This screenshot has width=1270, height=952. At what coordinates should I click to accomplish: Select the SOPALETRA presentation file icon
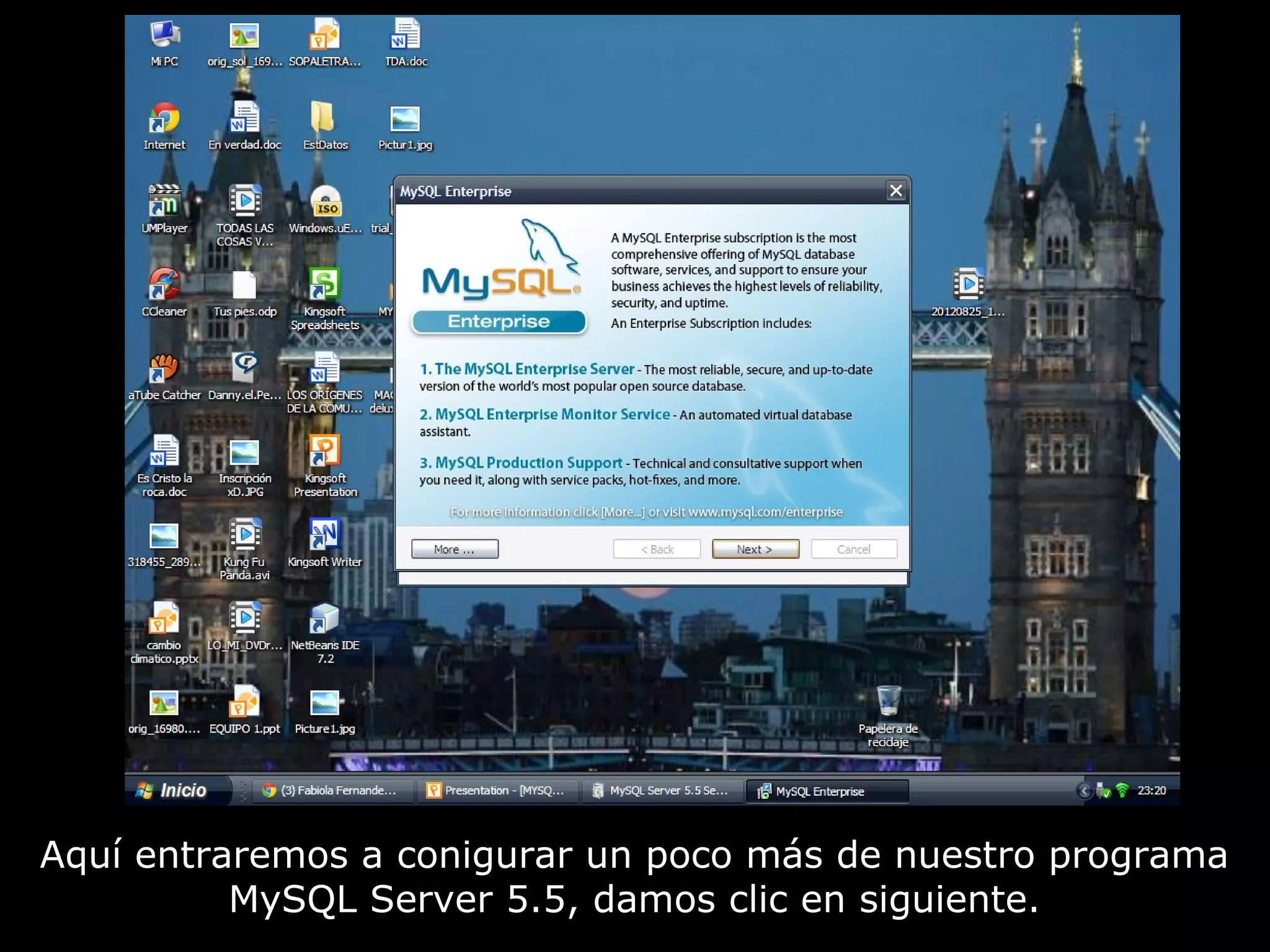click(325, 43)
